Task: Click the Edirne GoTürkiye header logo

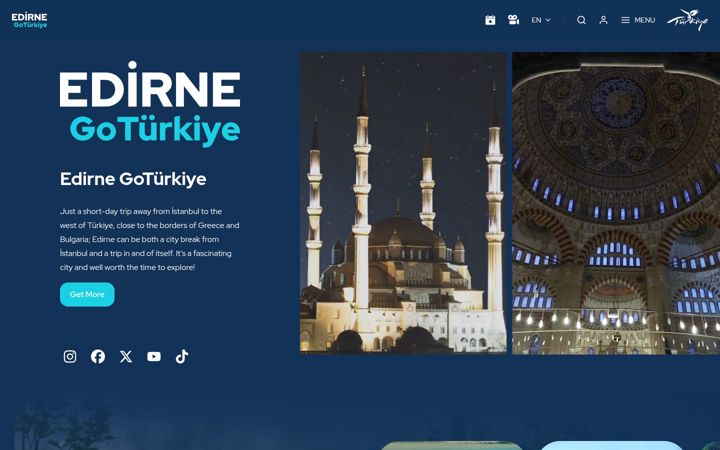Action: click(x=29, y=20)
